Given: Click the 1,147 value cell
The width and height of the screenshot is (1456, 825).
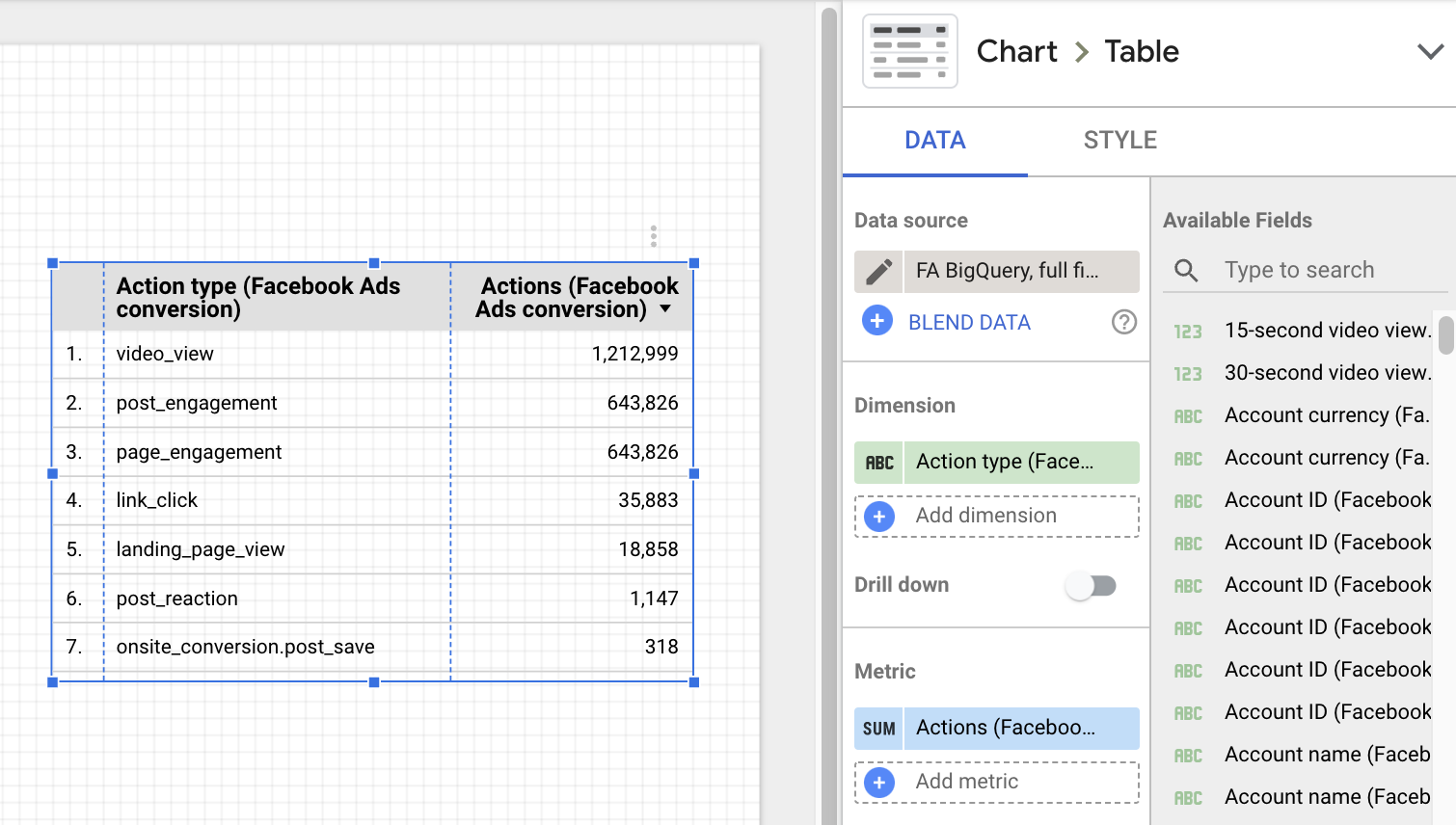Looking at the screenshot, I should point(572,599).
